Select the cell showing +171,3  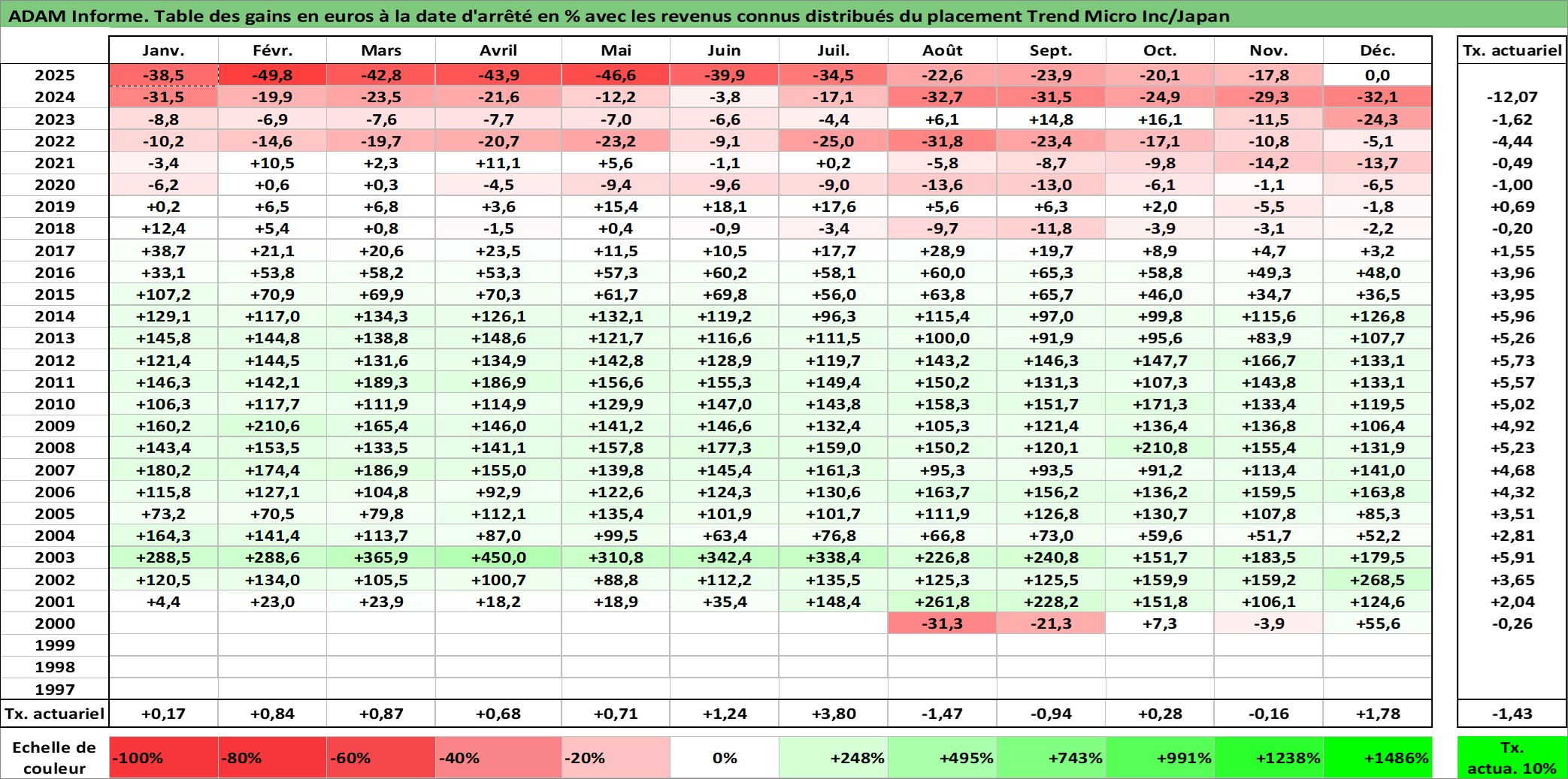[x=1160, y=404]
